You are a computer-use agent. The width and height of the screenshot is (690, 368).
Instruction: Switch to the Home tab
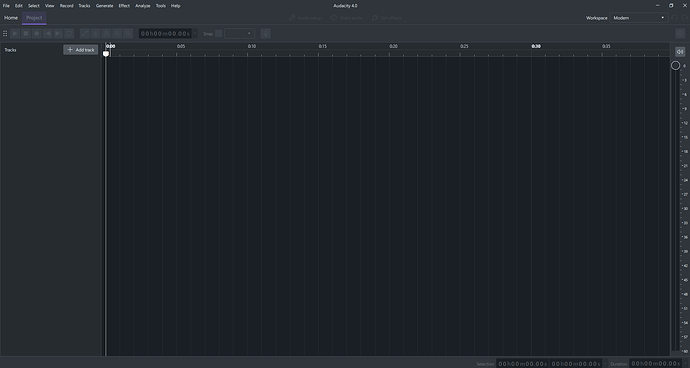pos(11,18)
